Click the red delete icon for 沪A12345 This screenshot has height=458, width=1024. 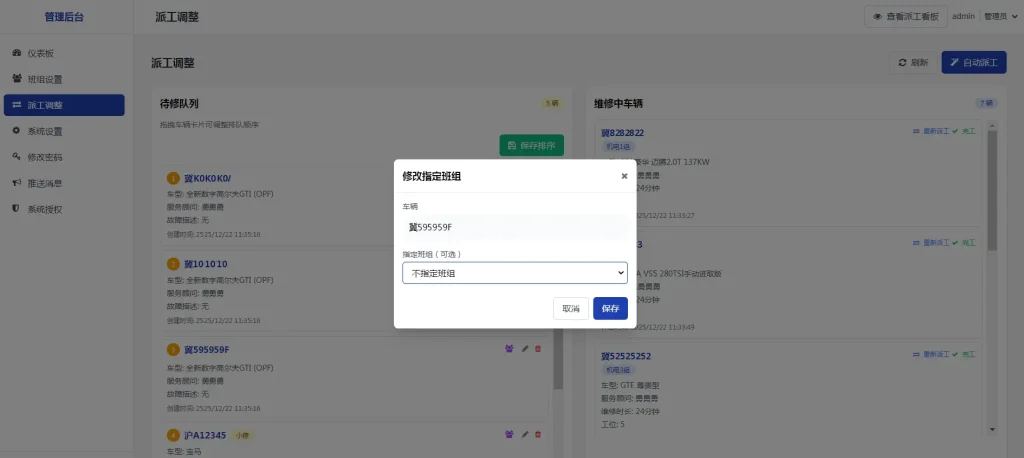coord(538,434)
